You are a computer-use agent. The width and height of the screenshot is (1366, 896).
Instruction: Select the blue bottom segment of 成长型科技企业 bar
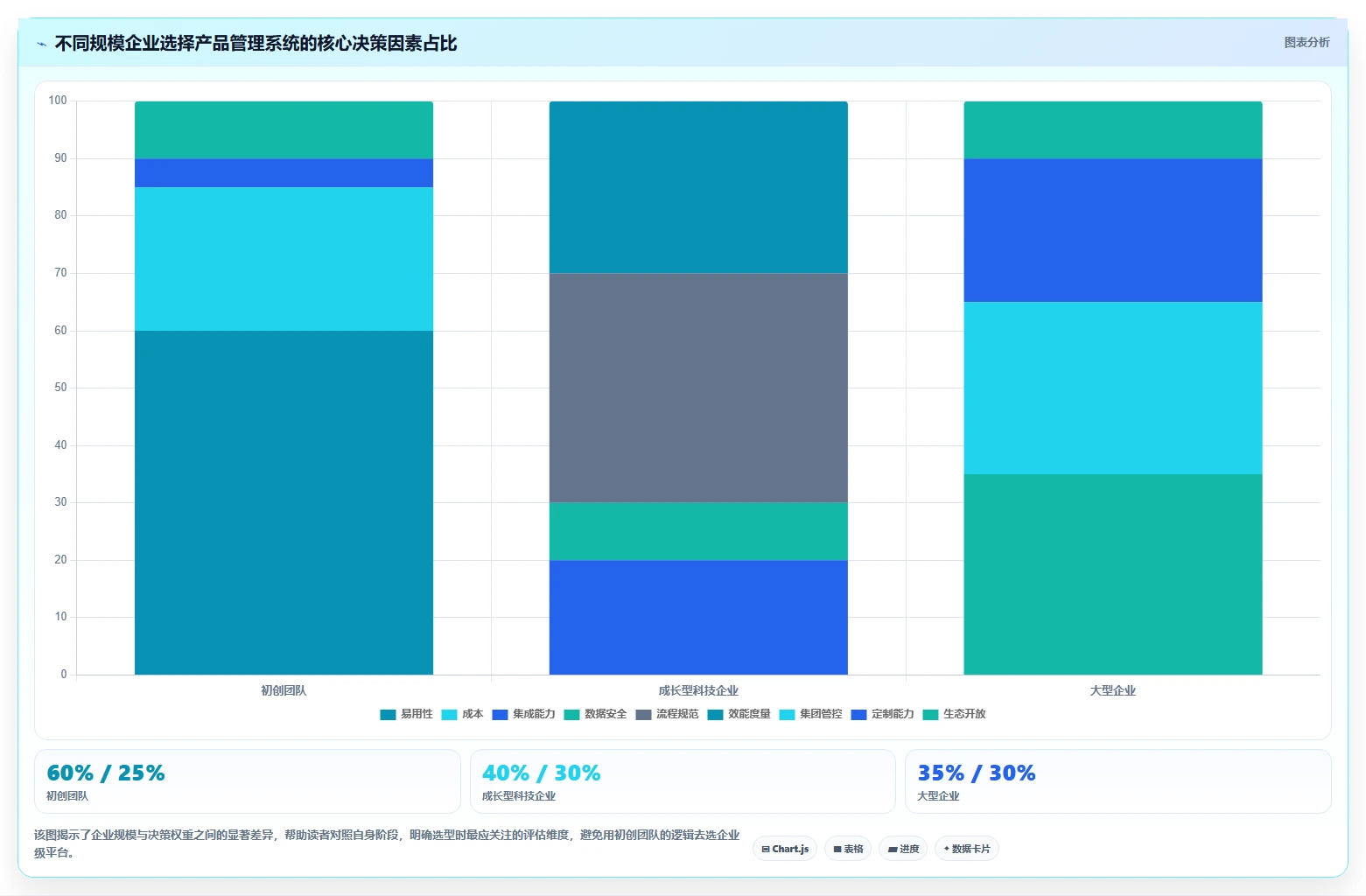click(698, 617)
